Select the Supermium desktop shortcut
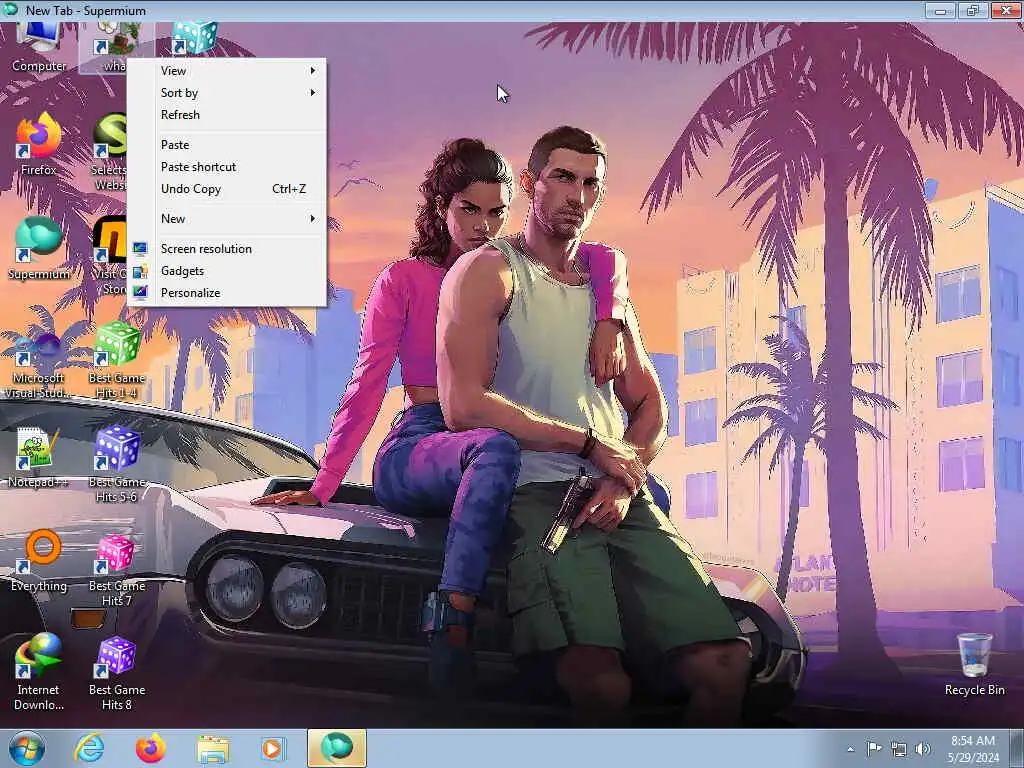This screenshot has height=768, width=1024. click(39, 248)
